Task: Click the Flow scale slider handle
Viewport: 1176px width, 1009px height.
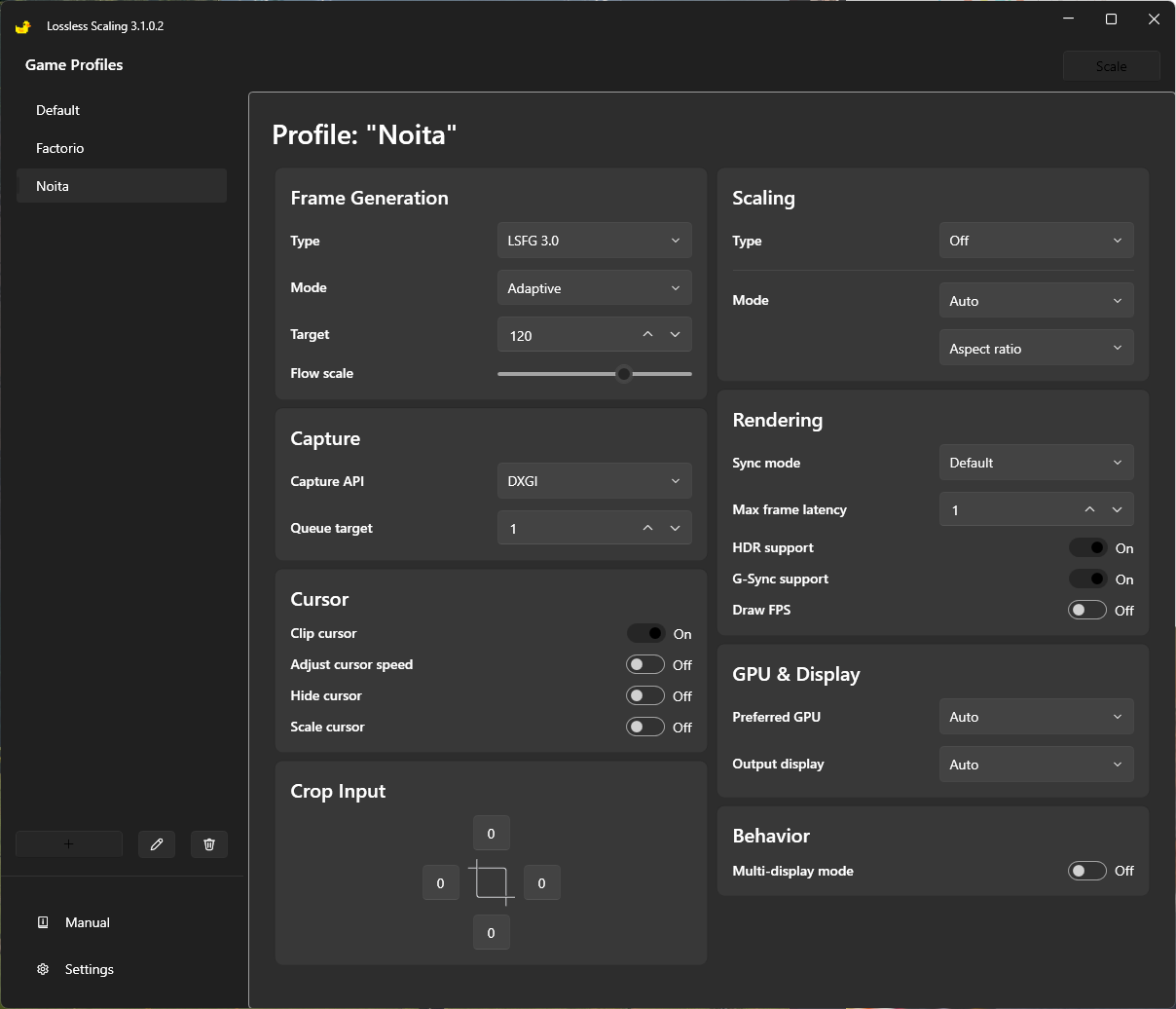Action: [624, 373]
